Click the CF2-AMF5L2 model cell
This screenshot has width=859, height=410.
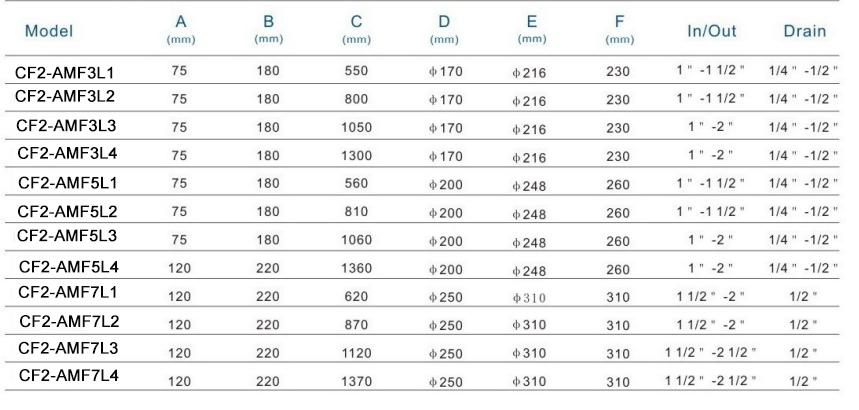point(67,211)
